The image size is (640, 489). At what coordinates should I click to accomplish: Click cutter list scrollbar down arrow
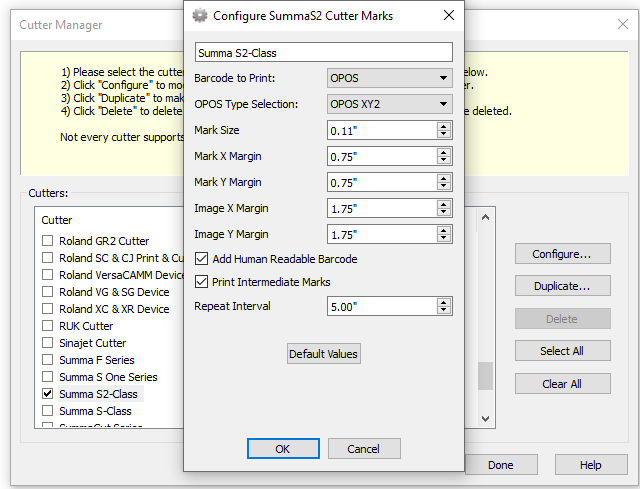tap(485, 419)
